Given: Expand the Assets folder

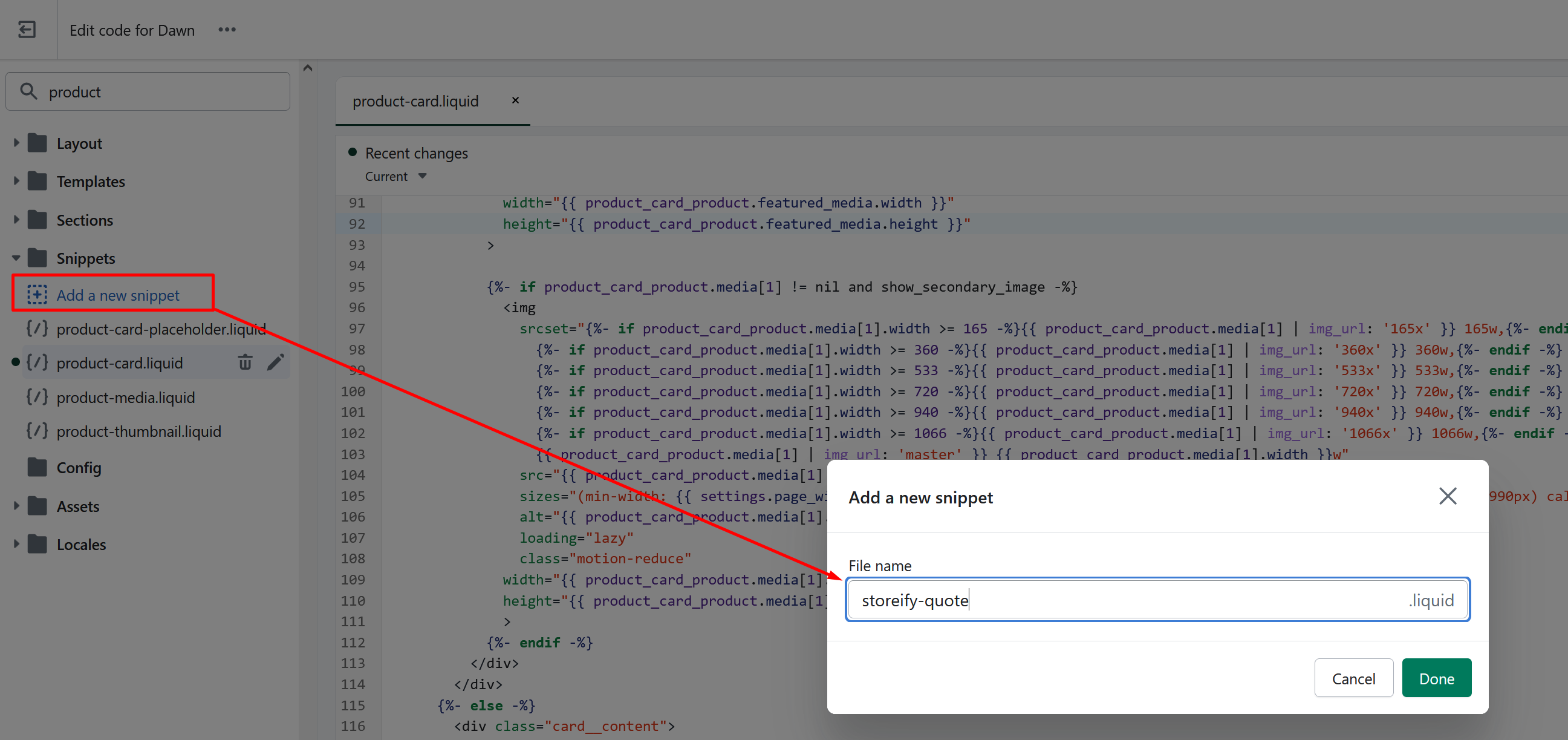Looking at the screenshot, I should coord(16,505).
